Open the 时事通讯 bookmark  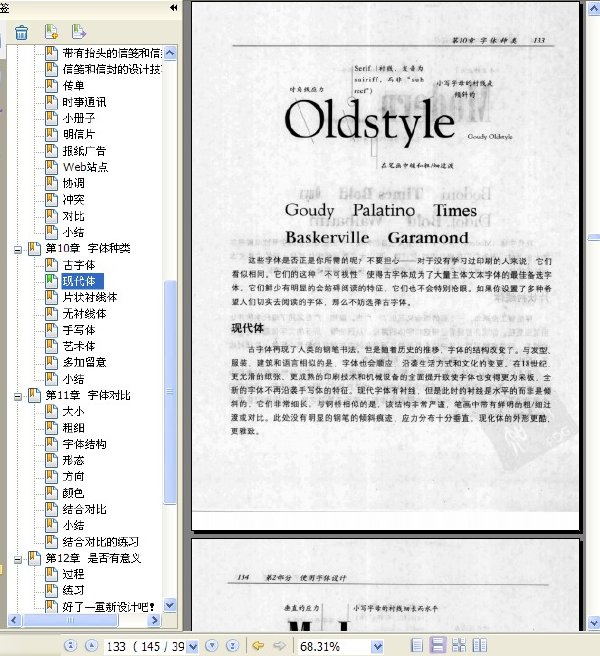pyautogui.click(x=85, y=102)
